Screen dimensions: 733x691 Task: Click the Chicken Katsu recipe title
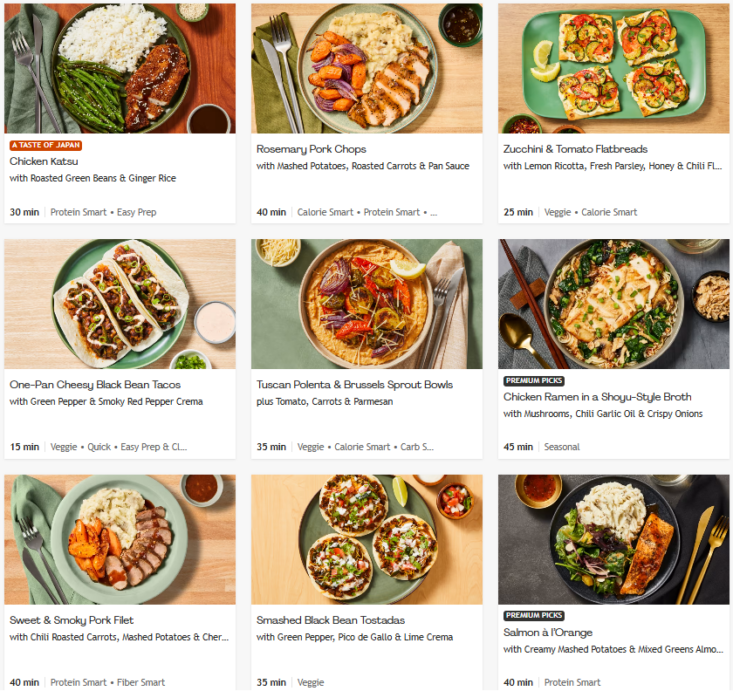coord(44,161)
